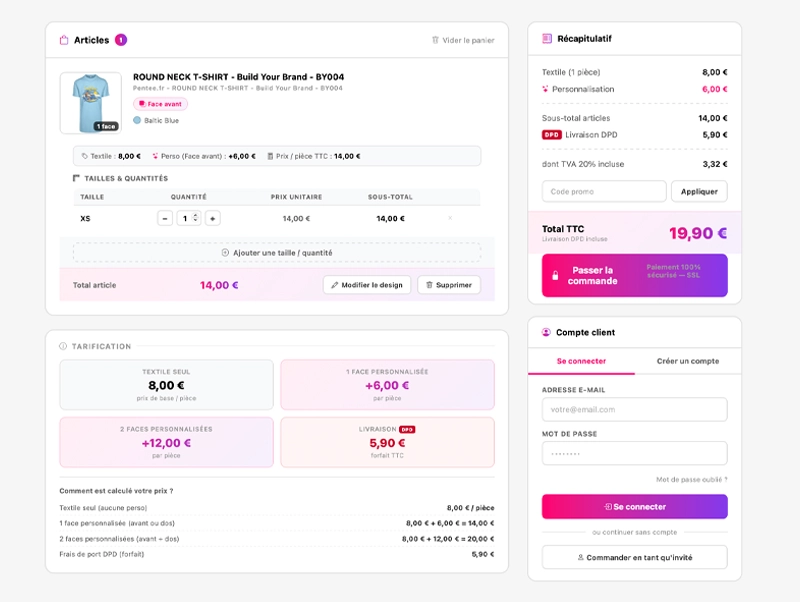Click the shopping bag icon beside Articles
800x602 pixels.
64,40
